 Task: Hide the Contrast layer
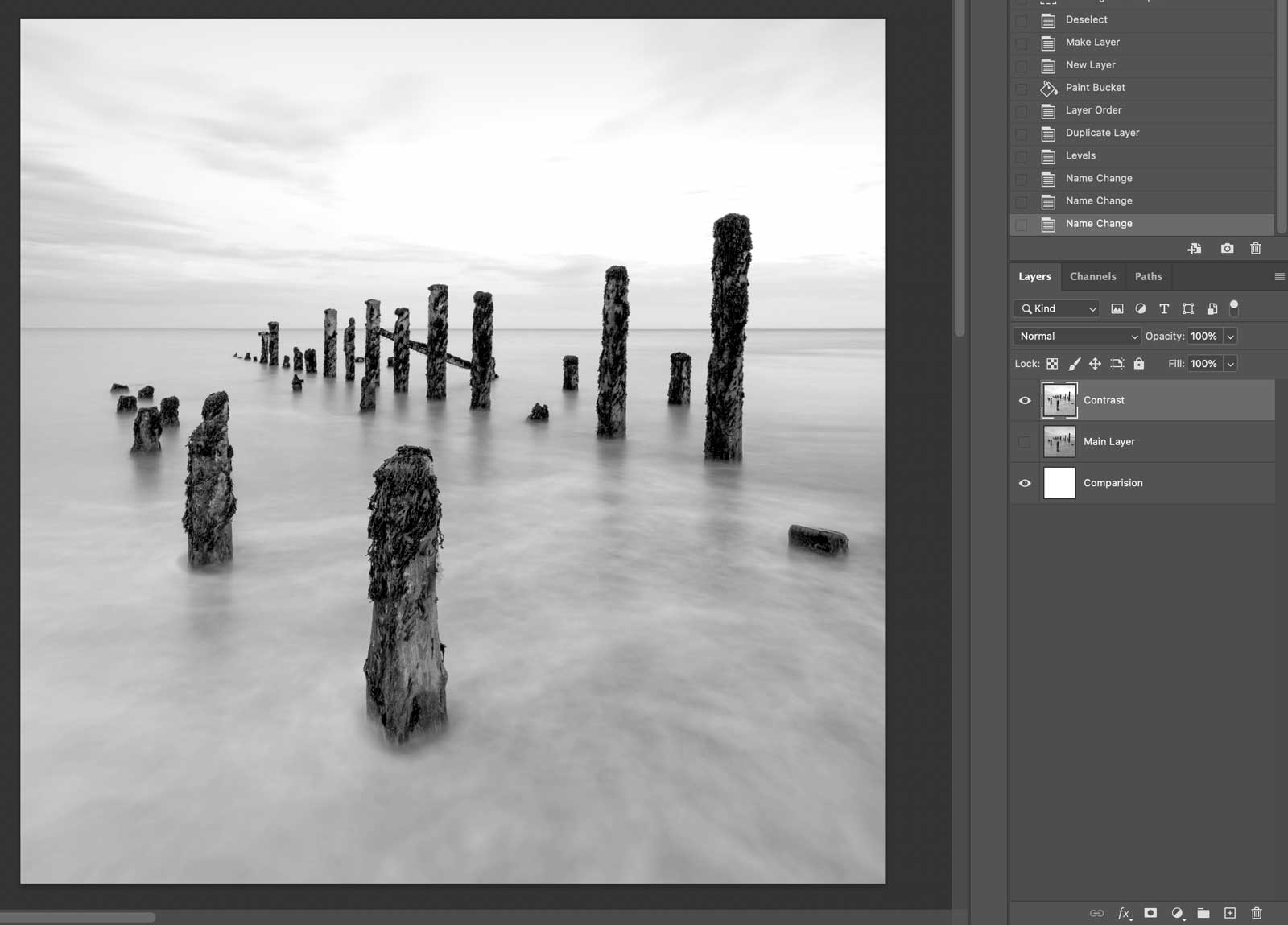1025,400
